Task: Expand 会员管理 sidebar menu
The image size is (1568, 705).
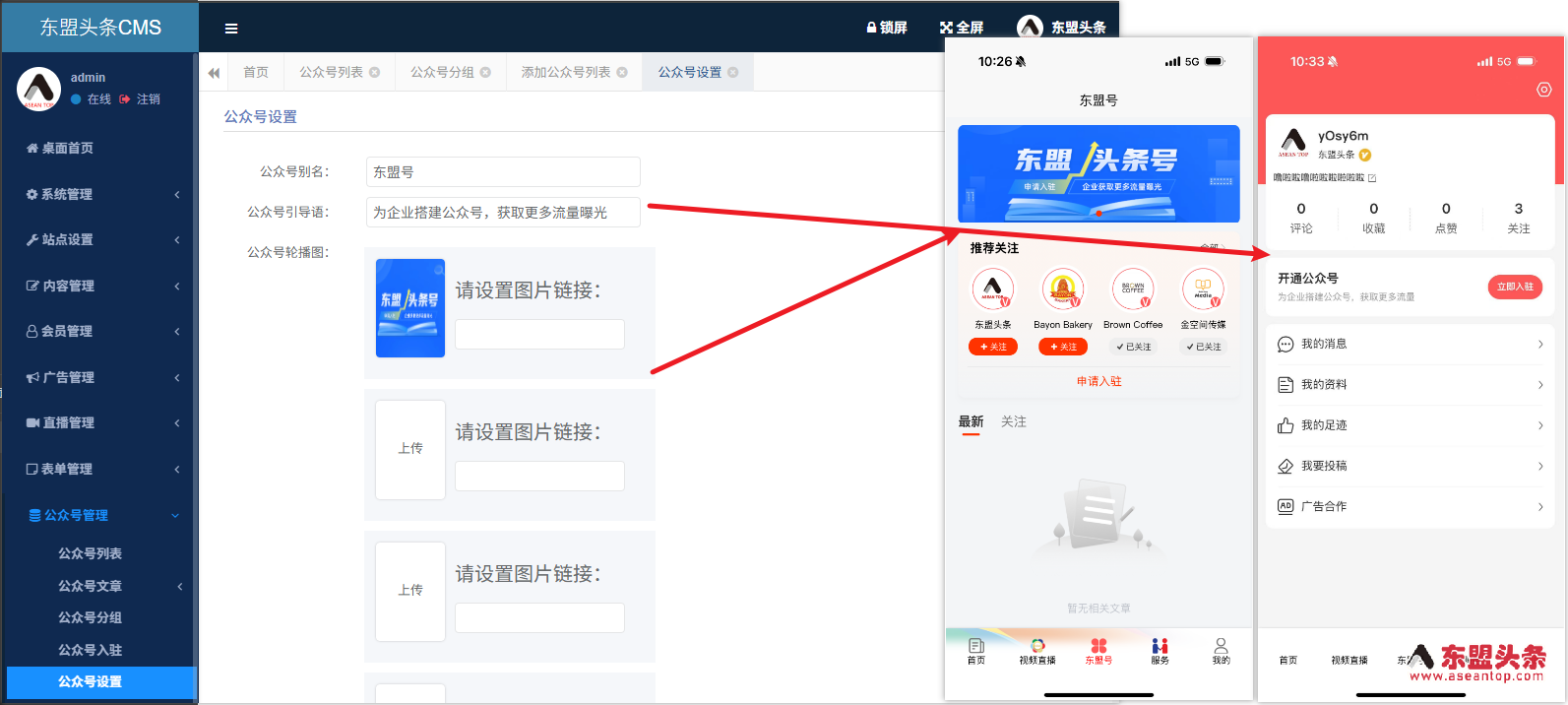Action: coord(99,331)
